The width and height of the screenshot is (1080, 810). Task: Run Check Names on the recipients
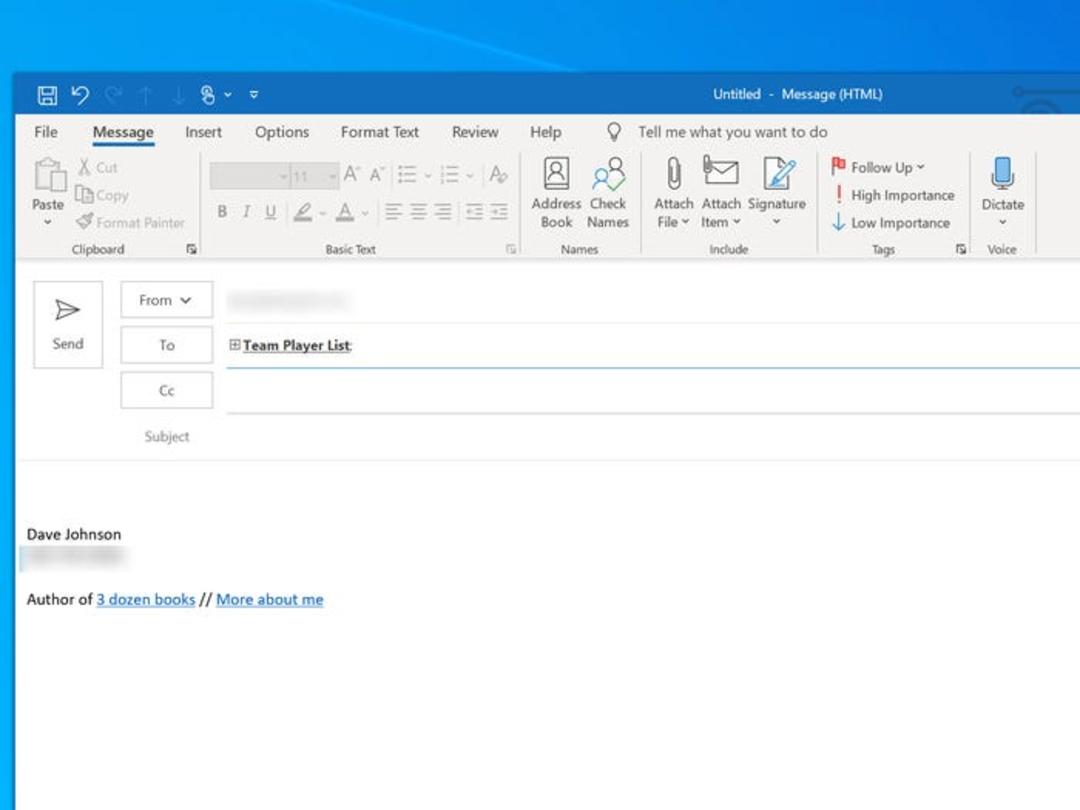(608, 192)
